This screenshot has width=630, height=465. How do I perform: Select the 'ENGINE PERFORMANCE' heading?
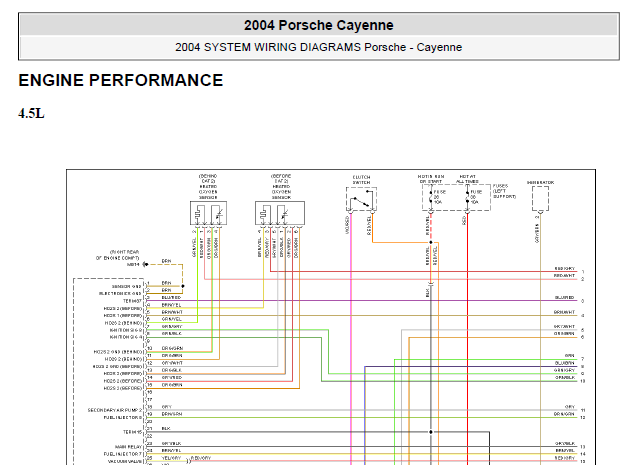[x=121, y=80]
